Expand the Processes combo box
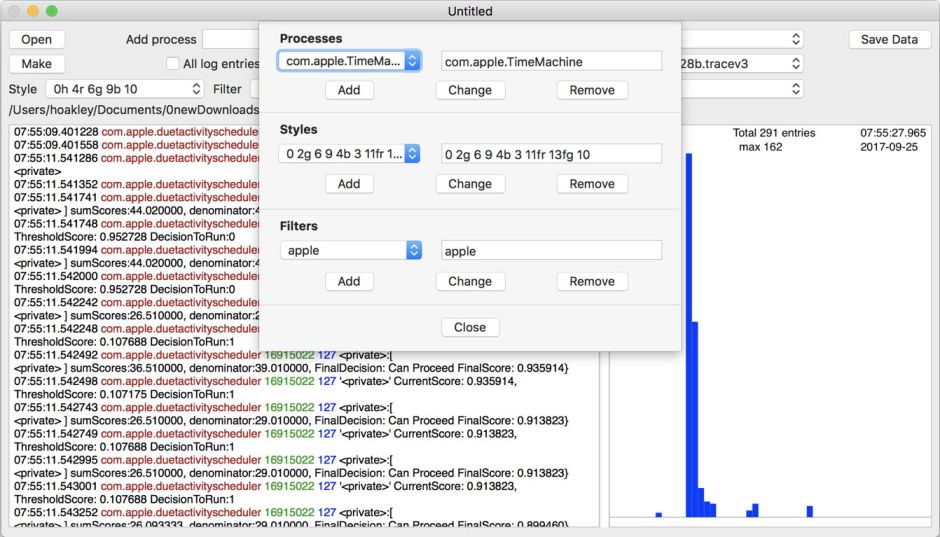940x537 pixels. tap(413, 62)
